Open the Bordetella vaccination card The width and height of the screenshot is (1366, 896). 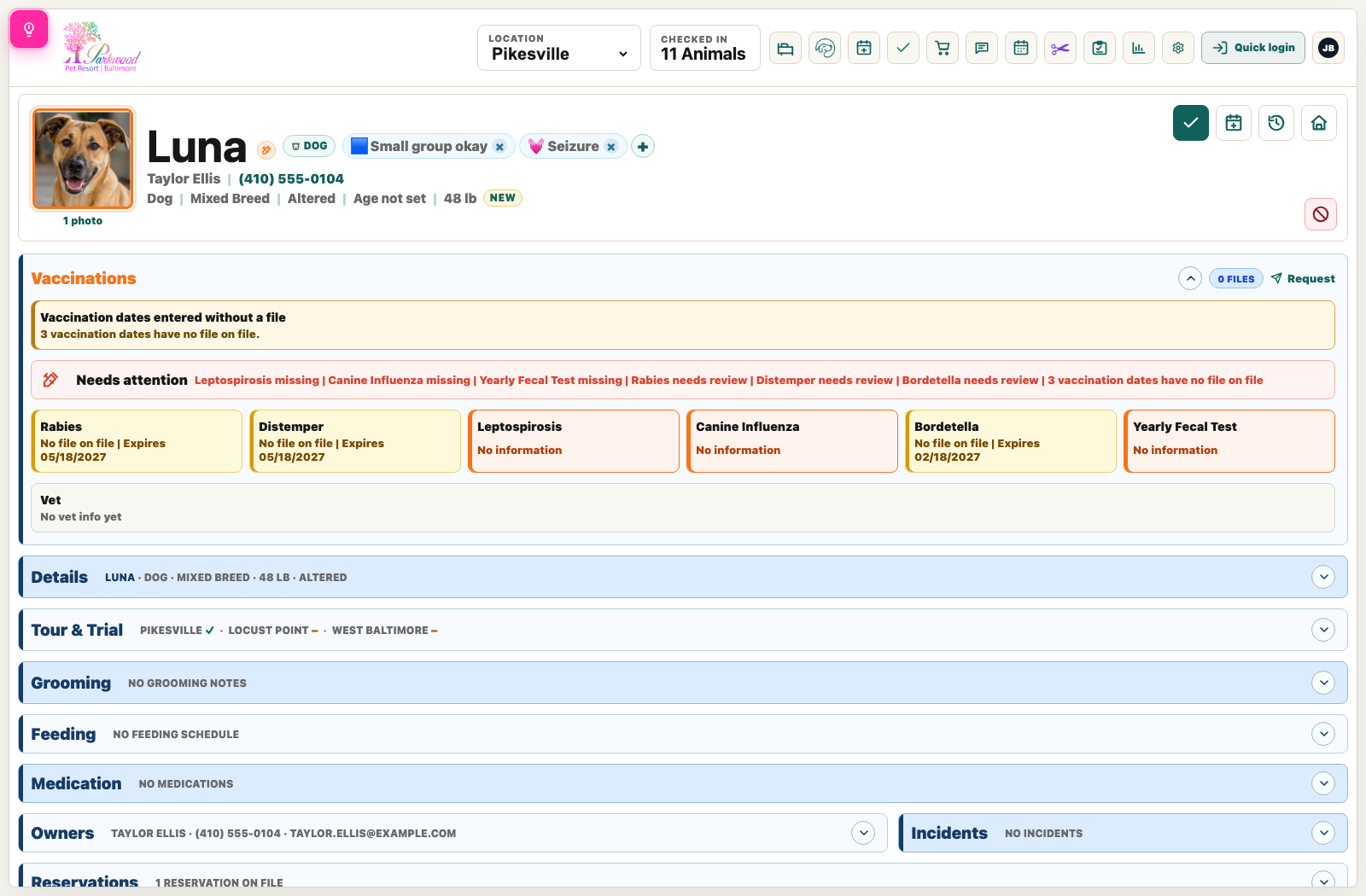click(x=1011, y=441)
